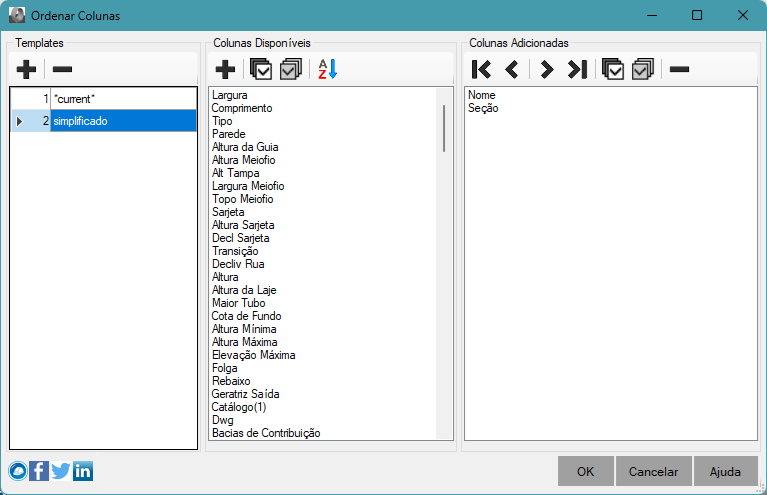Move added column one step forward
This screenshot has height=495, width=767.
[x=546, y=69]
